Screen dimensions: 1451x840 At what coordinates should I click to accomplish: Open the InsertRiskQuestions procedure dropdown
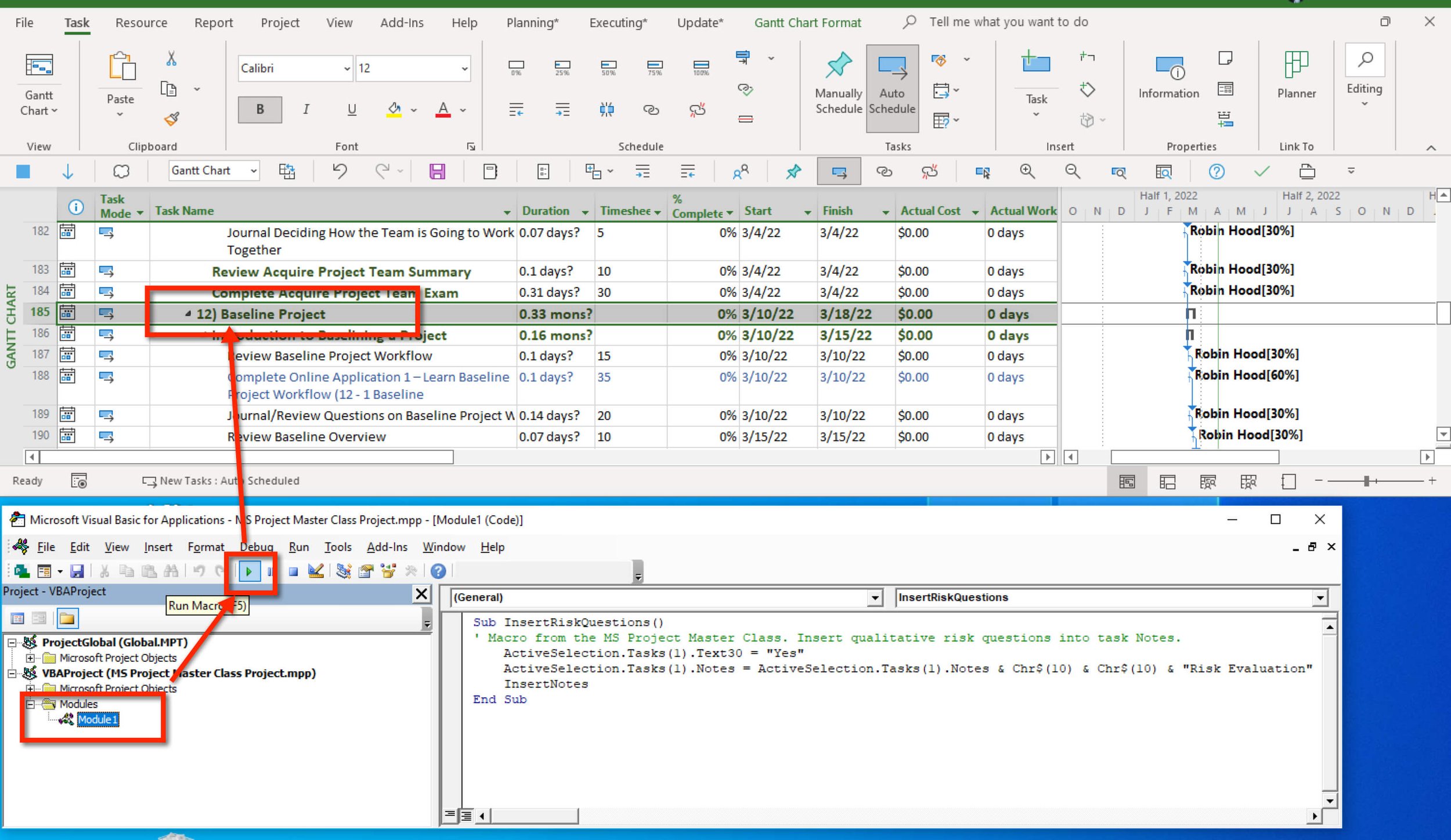[x=1319, y=598]
